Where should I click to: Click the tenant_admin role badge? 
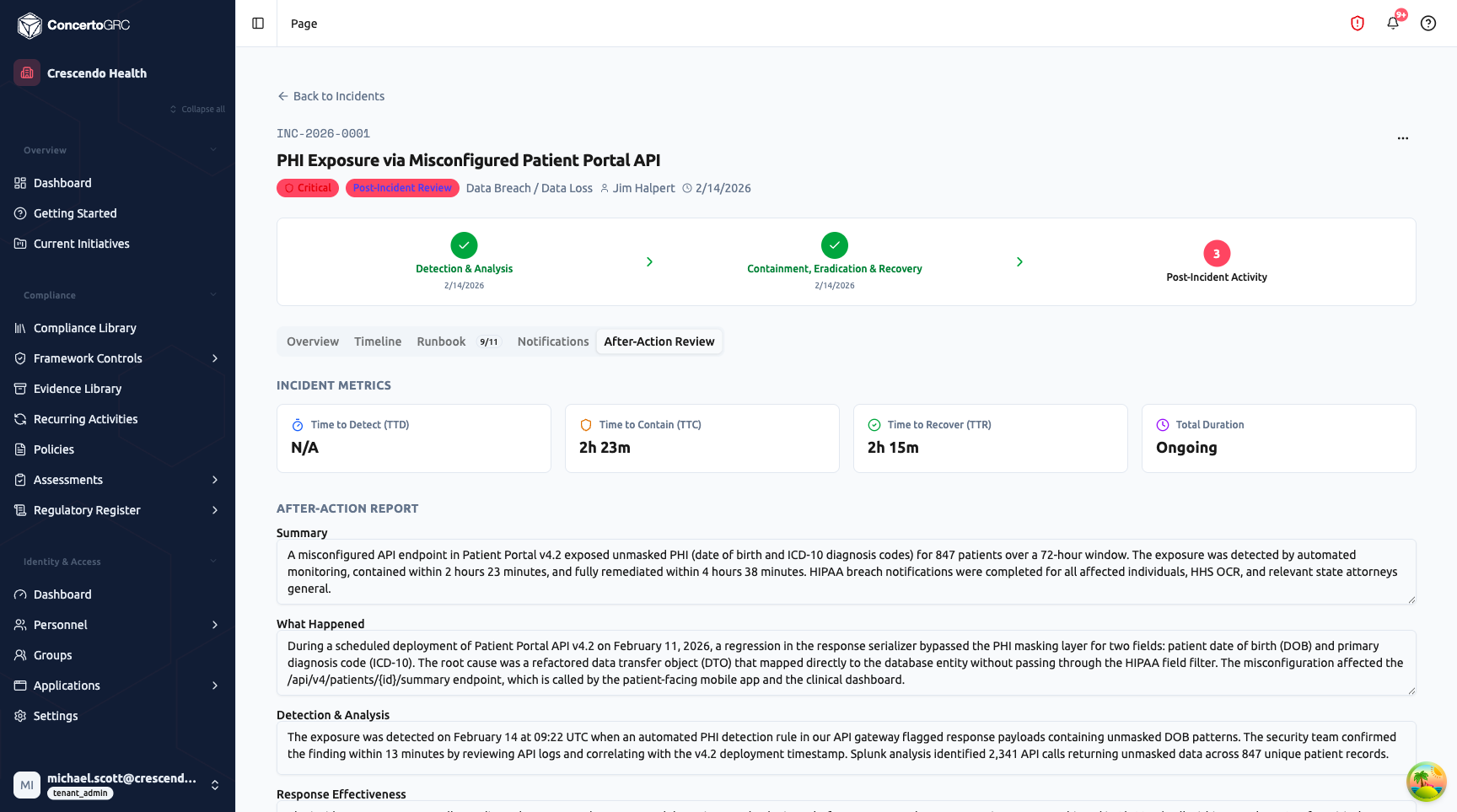point(80,793)
